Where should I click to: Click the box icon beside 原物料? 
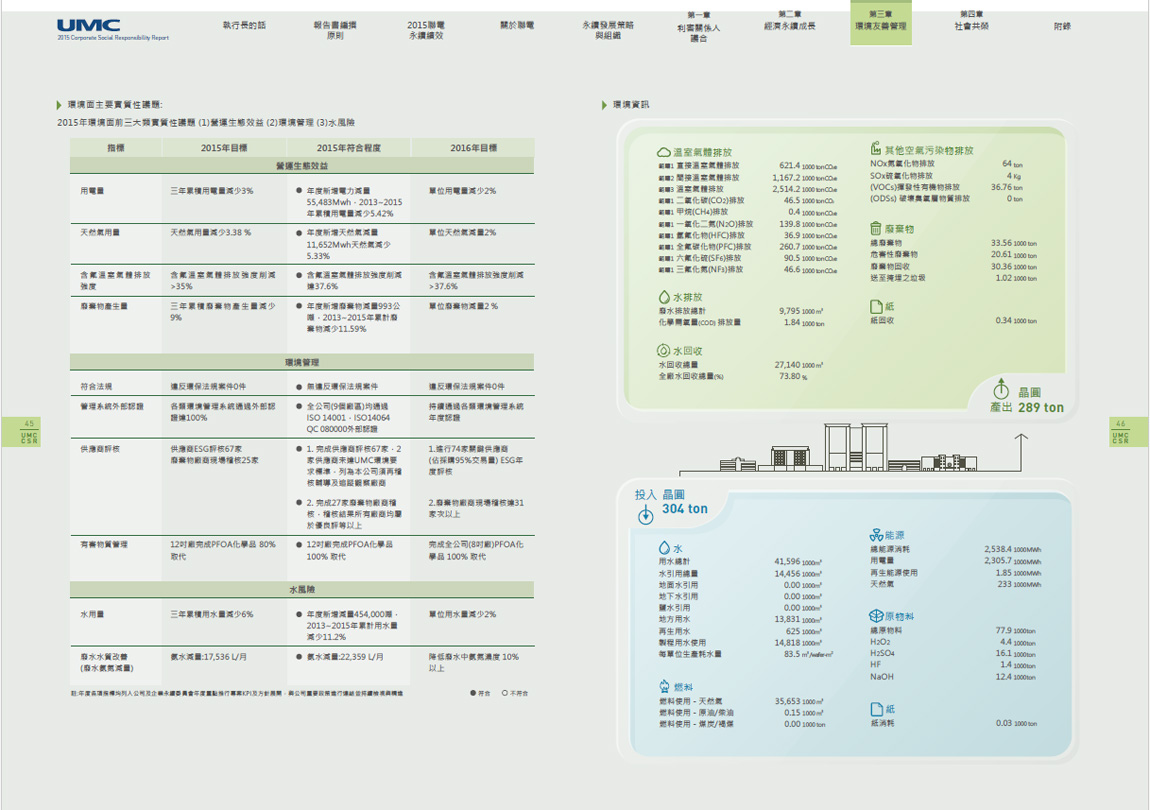click(x=876, y=617)
